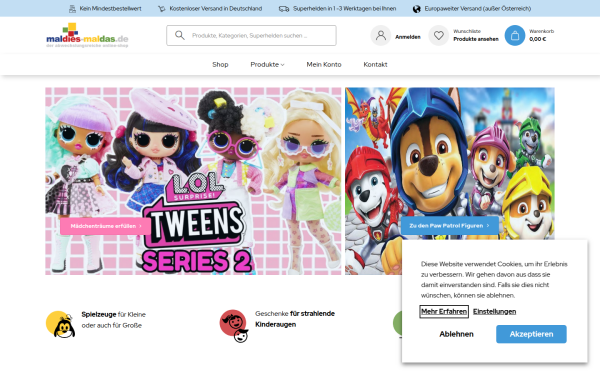Viewport: 600px width, 375px height.
Task: Click the Kein Mindestbestellwert icon
Action: (72, 8)
